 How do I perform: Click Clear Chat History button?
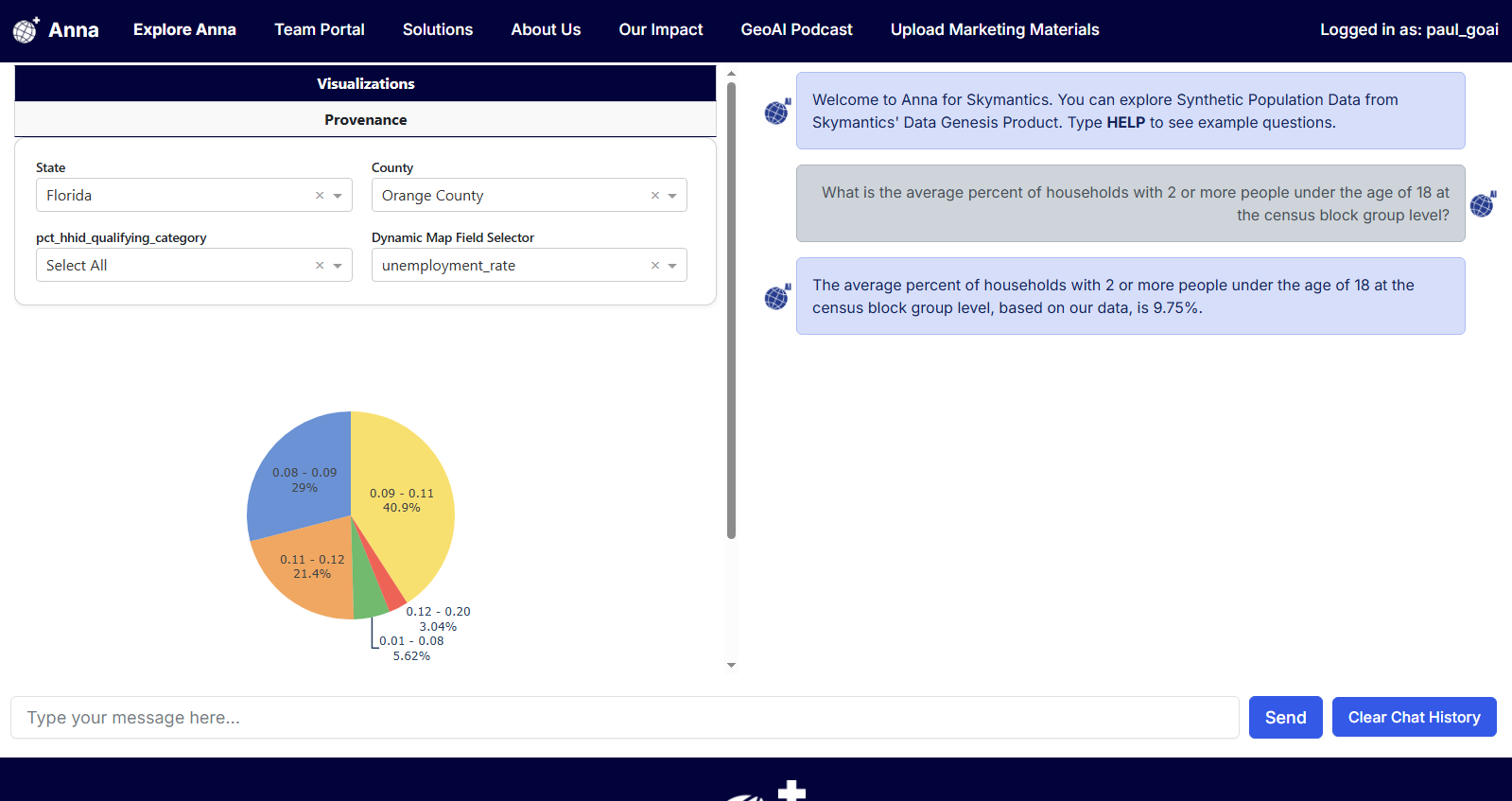click(1414, 718)
